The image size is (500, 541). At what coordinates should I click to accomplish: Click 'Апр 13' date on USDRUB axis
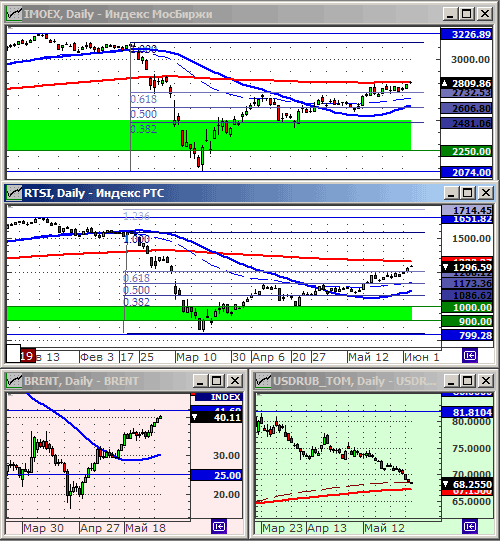point(327,528)
